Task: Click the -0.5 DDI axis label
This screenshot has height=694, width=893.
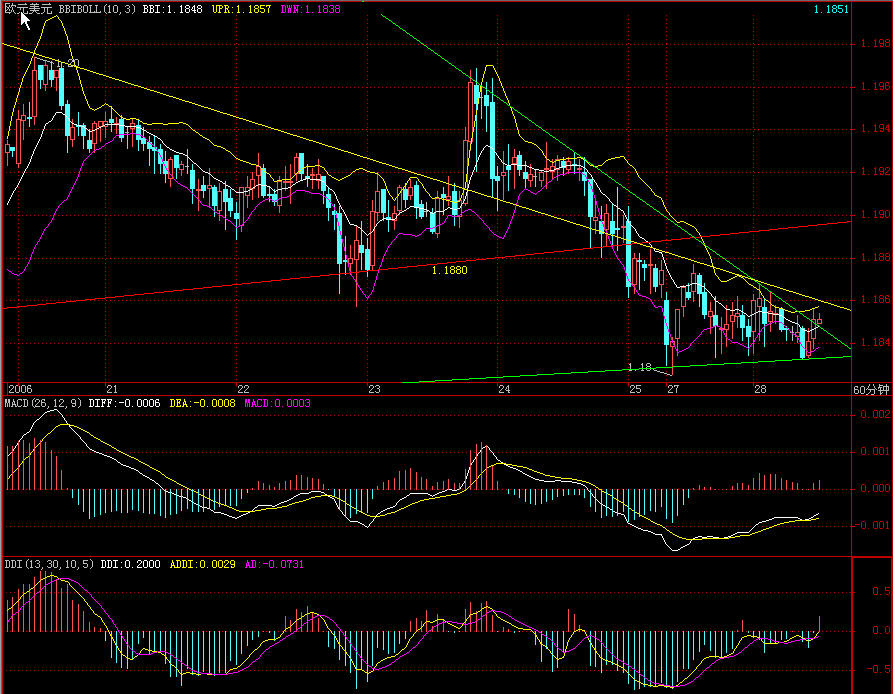Action: [878, 669]
